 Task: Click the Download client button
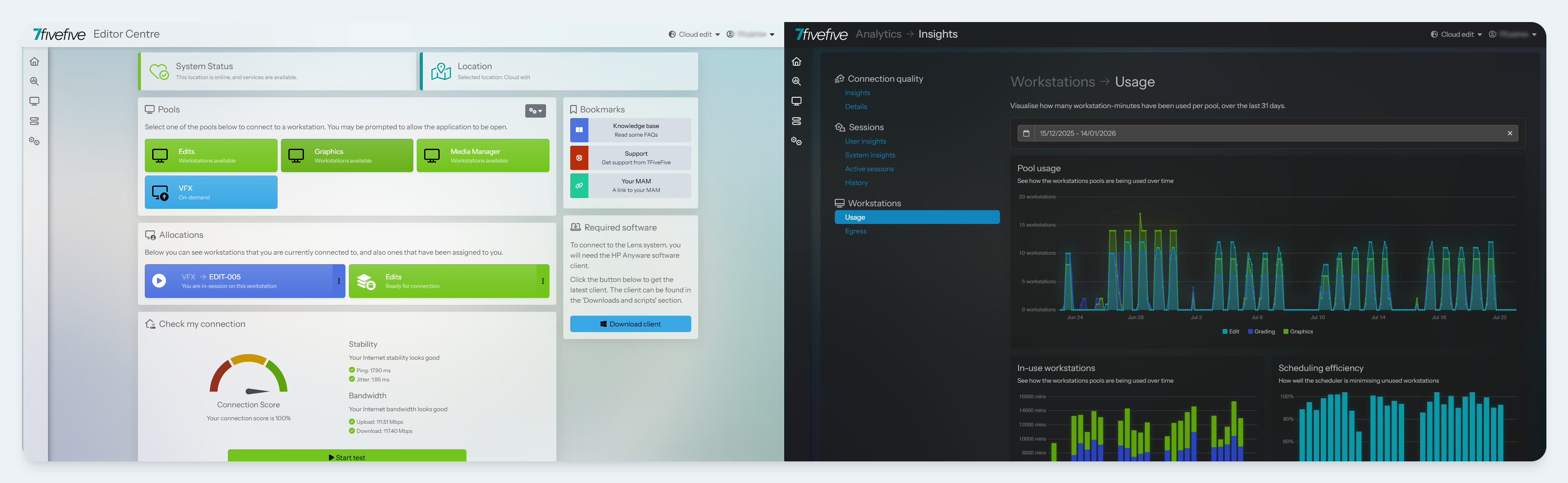[630, 324]
